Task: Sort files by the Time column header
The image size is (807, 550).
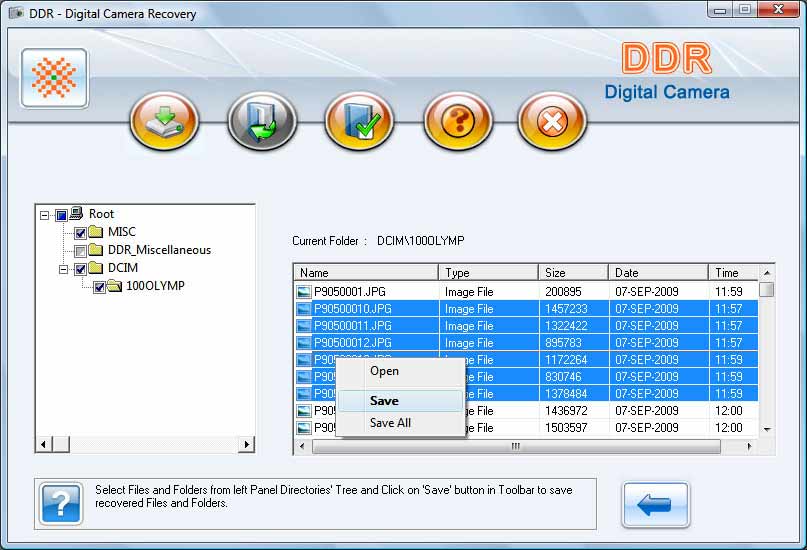Action: coord(733,273)
